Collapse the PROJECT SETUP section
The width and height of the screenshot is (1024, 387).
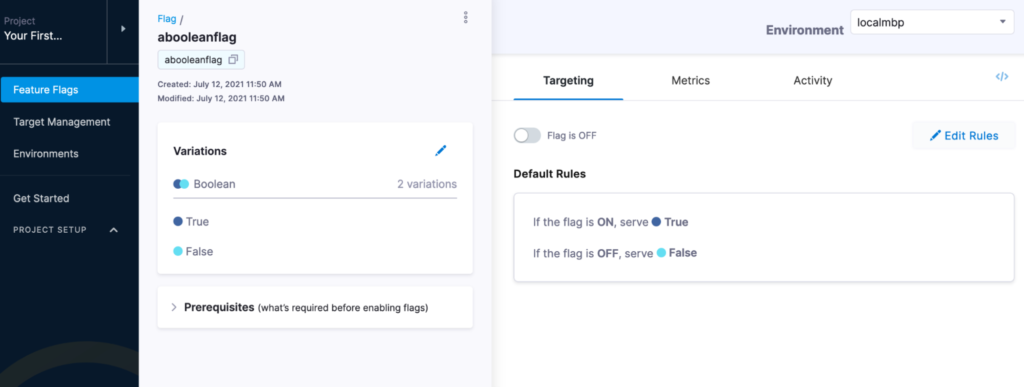[50, 230]
